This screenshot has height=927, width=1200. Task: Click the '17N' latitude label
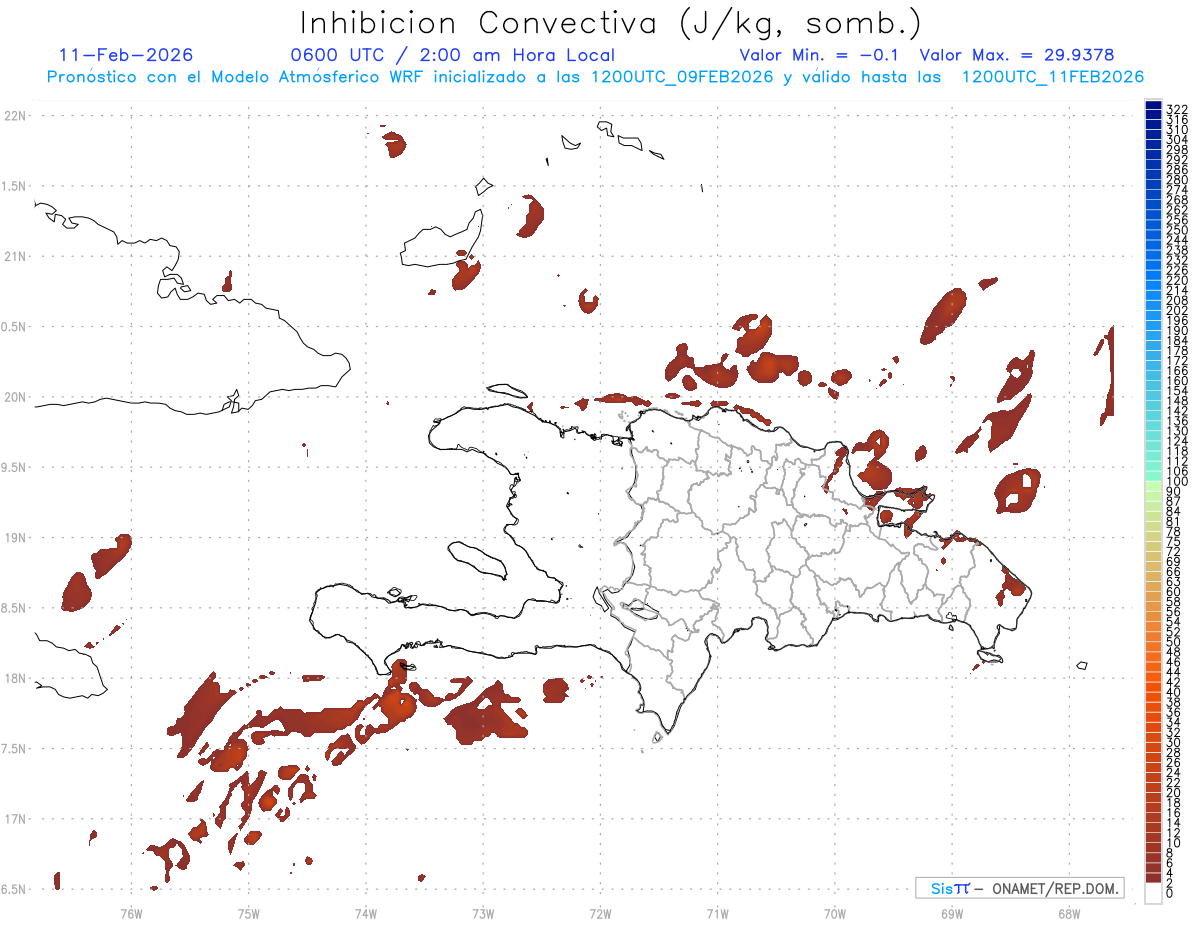coord(14,819)
